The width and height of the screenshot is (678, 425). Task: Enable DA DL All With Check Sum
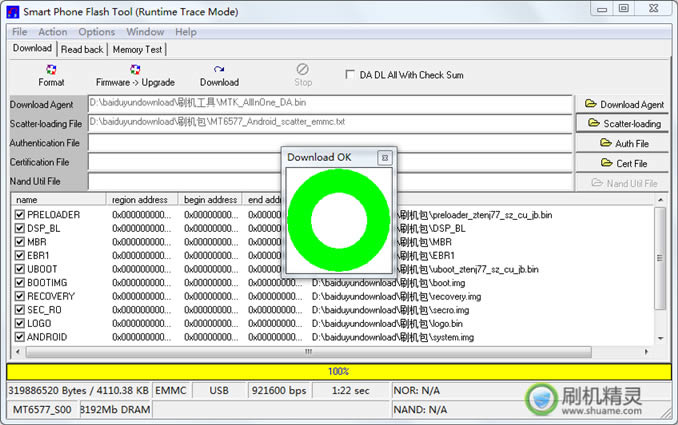(350, 74)
